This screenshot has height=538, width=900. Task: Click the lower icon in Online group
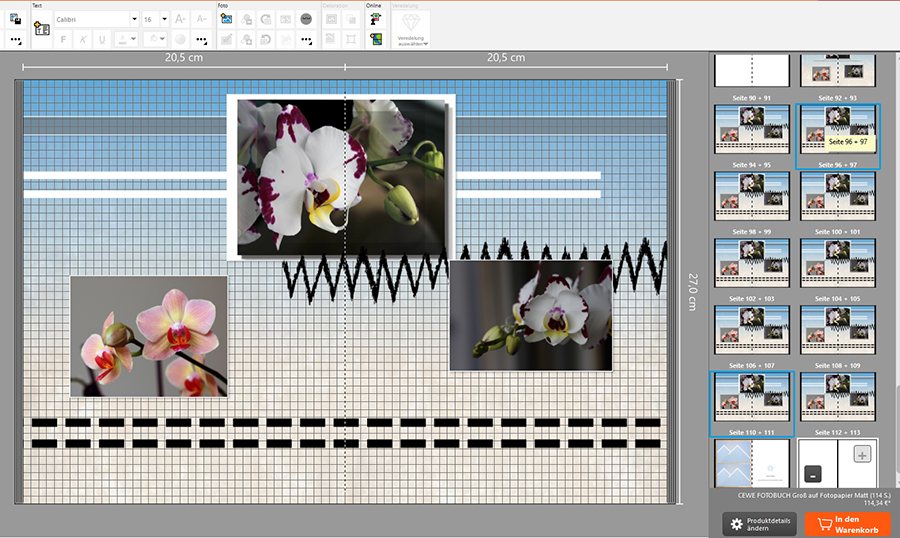pyautogui.click(x=375, y=39)
